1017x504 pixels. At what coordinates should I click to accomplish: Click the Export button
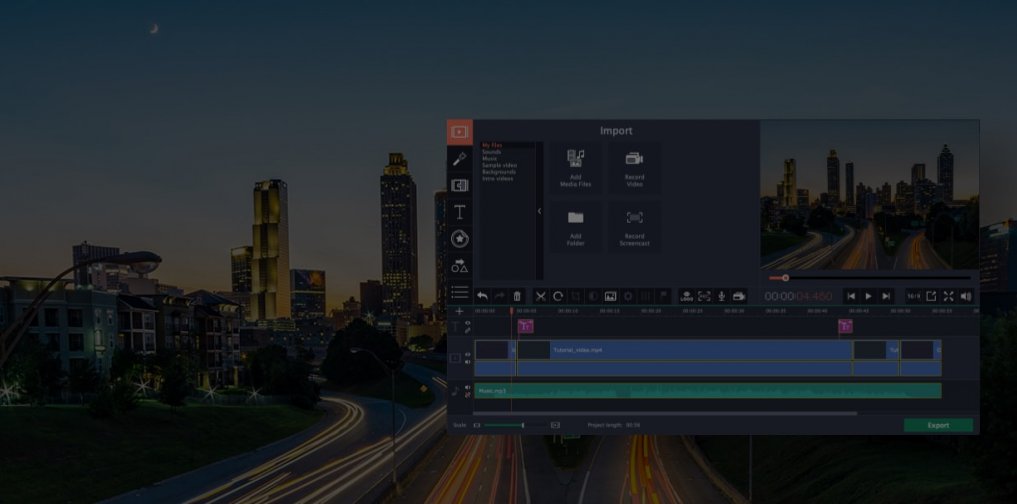[x=938, y=425]
